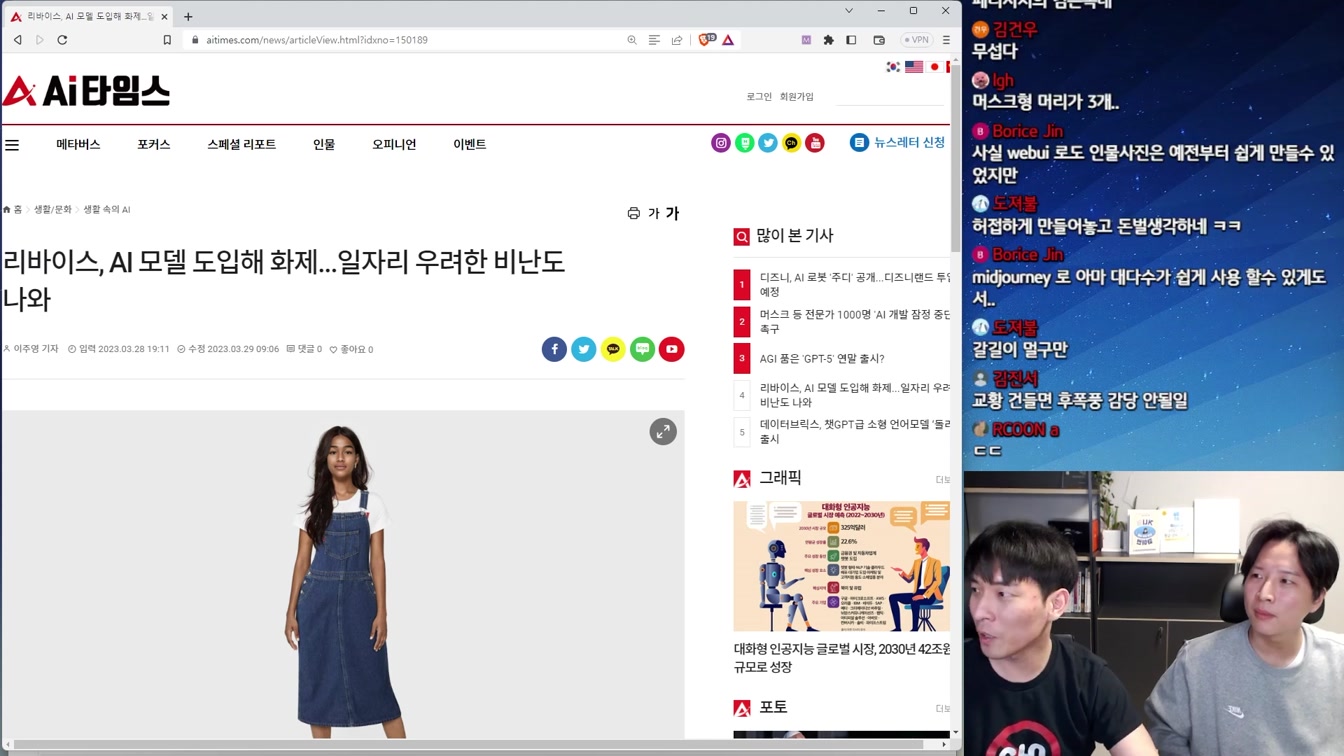This screenshot has height=756, width=1344.
Task: Click the 대화형 인공지능 infographic thumbnail
Action: pos(842,566)
